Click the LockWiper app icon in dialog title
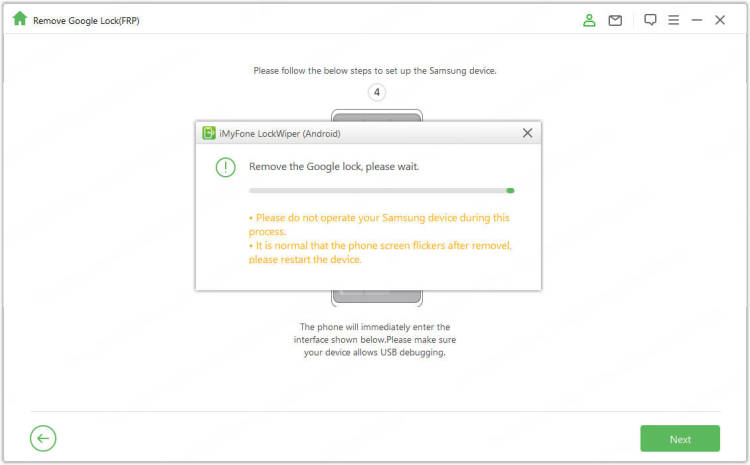 (209, 133)
